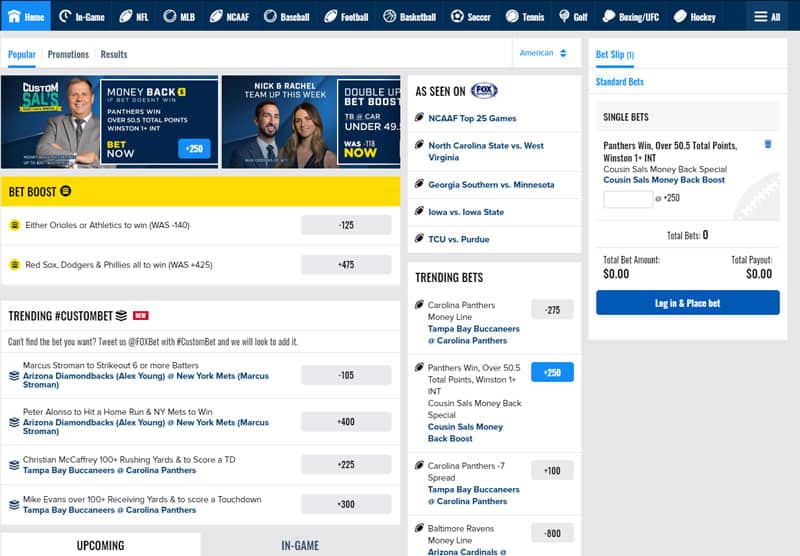Screen dimensions: 800x556
Task: Open In-Game clock icon
Action: pyautogui.click(x=65, y=16)
